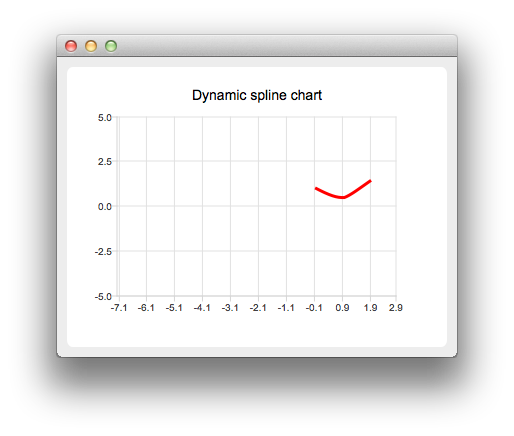514x436 pixels.
Task: Click the -4.1 x-axis label
Action: pos(202,308)
